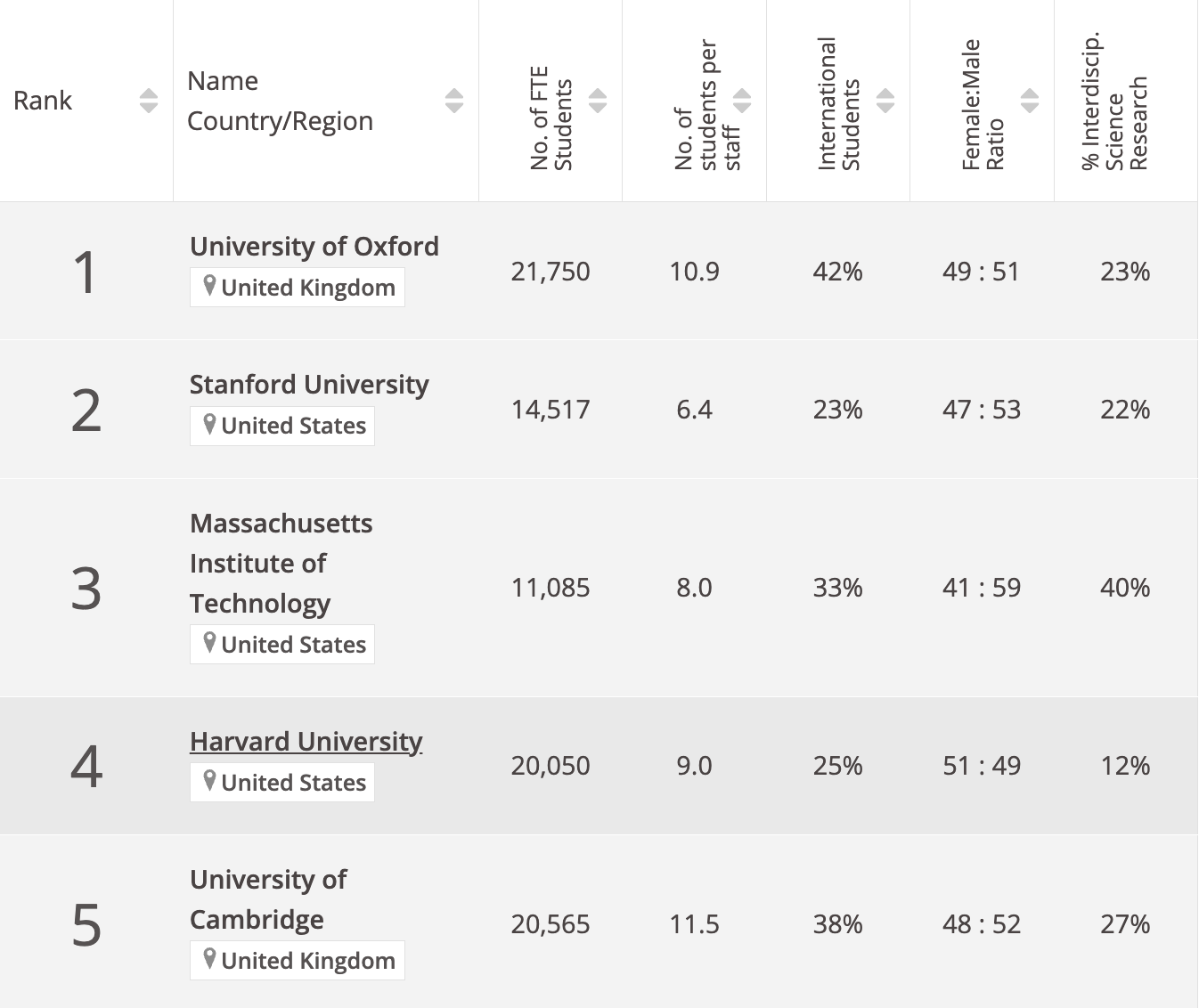The height and width of the screenshot is (1008, 1199).
Task: Open University of Oxford page
Action: [314, 246]
